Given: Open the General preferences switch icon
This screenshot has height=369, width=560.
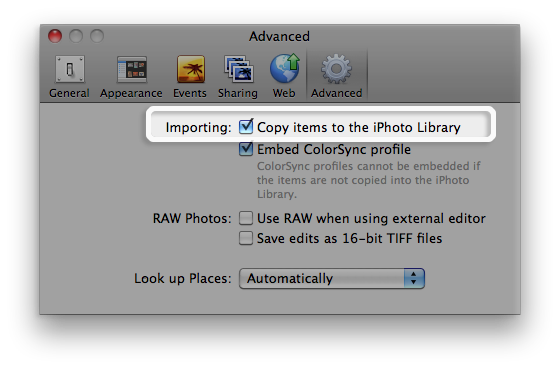Looking at the screenshot, I should click(x=70, y=69).
